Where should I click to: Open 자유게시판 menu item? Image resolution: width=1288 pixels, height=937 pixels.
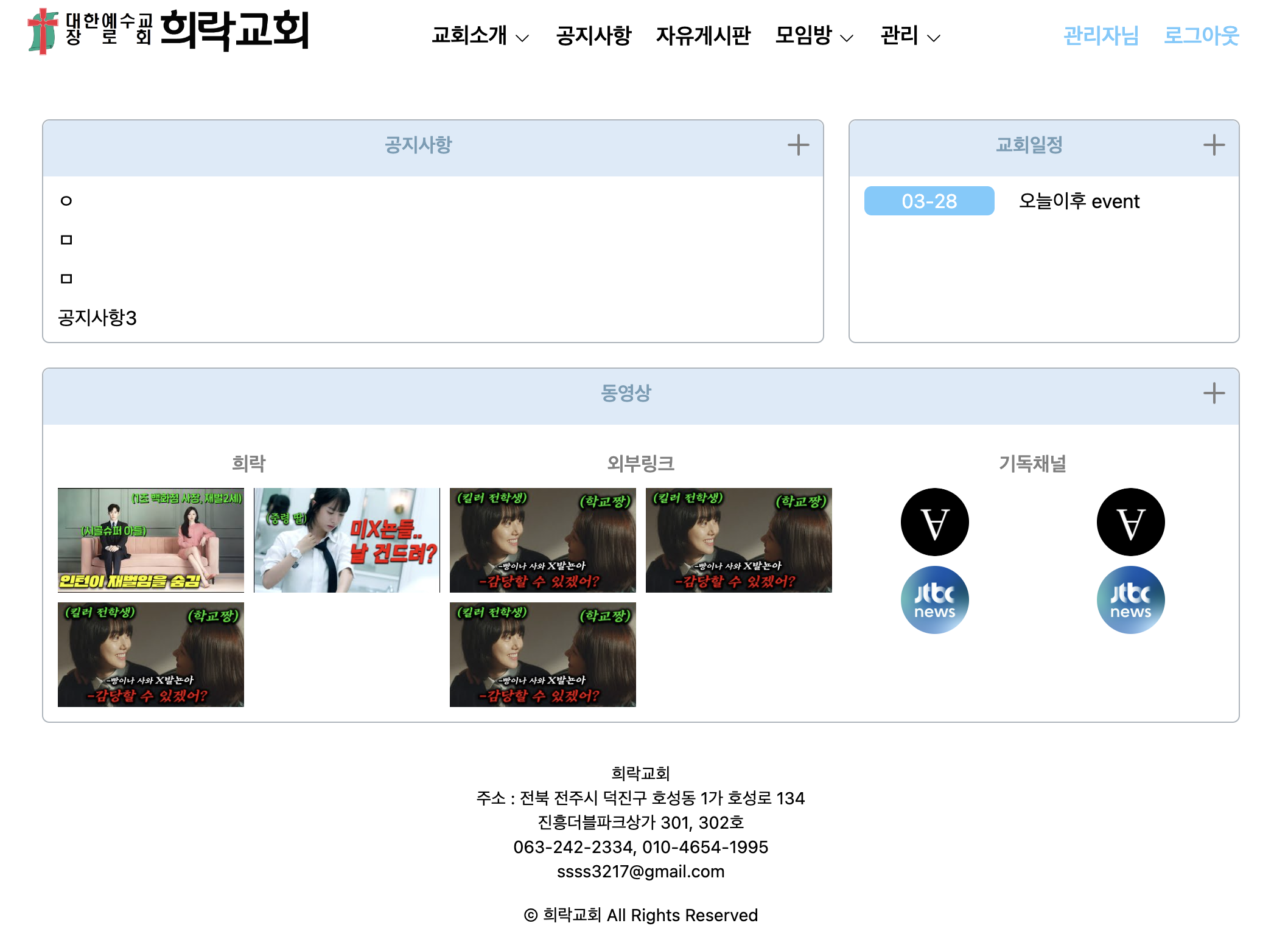pyautogui.click(x=703, y=35)
